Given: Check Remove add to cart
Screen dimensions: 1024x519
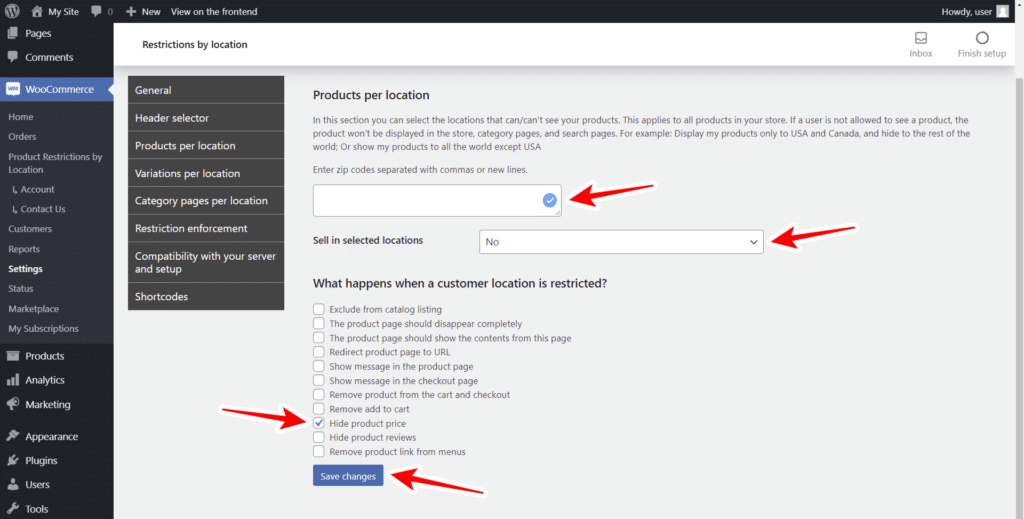Looking at the screenshot, I should point(319,409).
